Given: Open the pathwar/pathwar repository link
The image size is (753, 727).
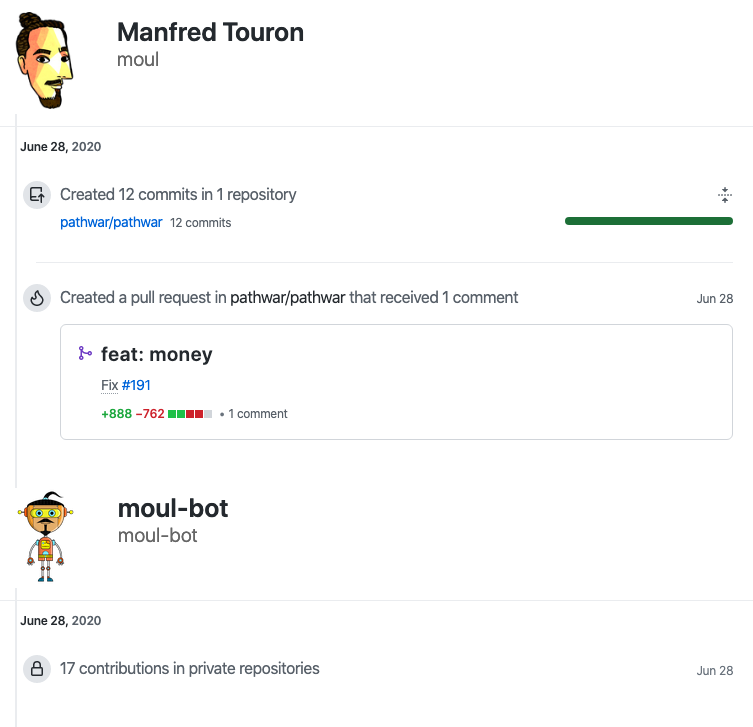Looking at the screenshot, I should (x=111, y=222).
